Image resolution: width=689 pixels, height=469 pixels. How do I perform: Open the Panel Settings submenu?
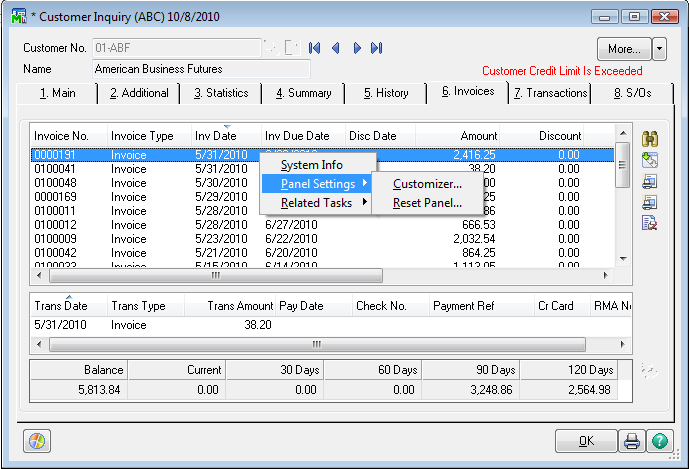pos(317,184)
